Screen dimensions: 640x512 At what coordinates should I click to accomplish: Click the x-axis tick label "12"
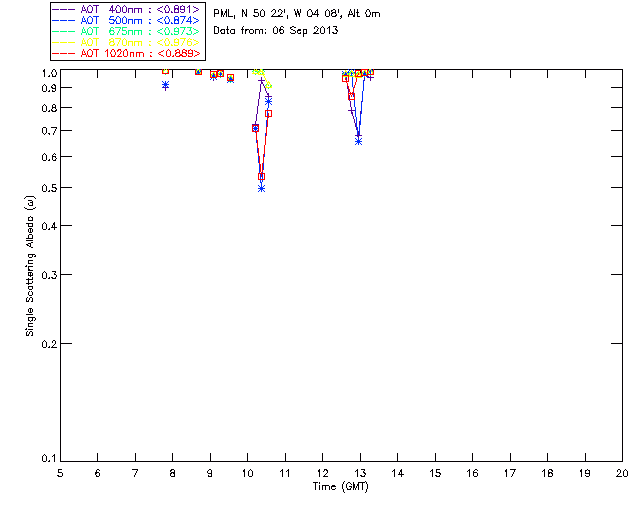coord(322,473)
